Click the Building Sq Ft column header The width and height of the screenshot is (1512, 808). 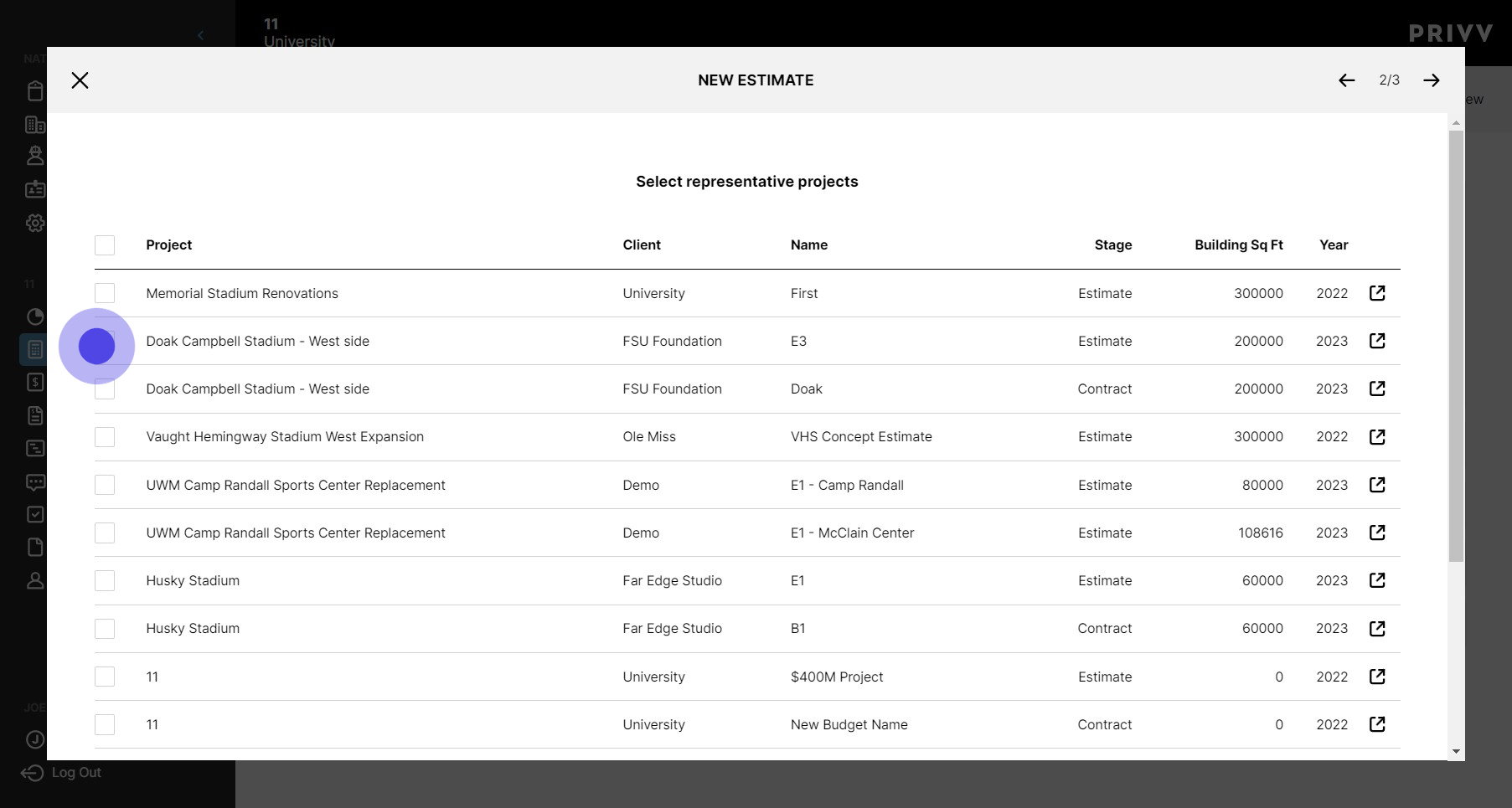1239,244
